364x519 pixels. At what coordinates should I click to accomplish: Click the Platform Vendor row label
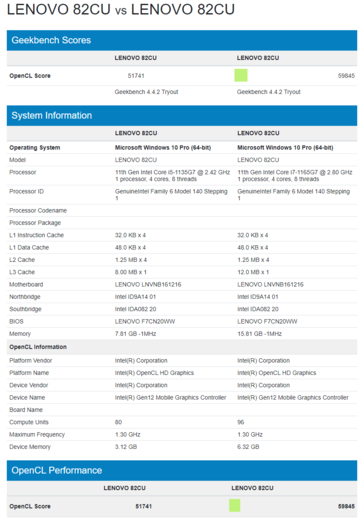click(31, 361)
